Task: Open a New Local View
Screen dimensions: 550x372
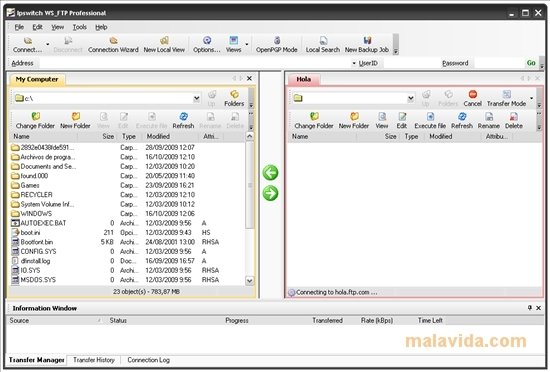Action: tap(164, 45)
